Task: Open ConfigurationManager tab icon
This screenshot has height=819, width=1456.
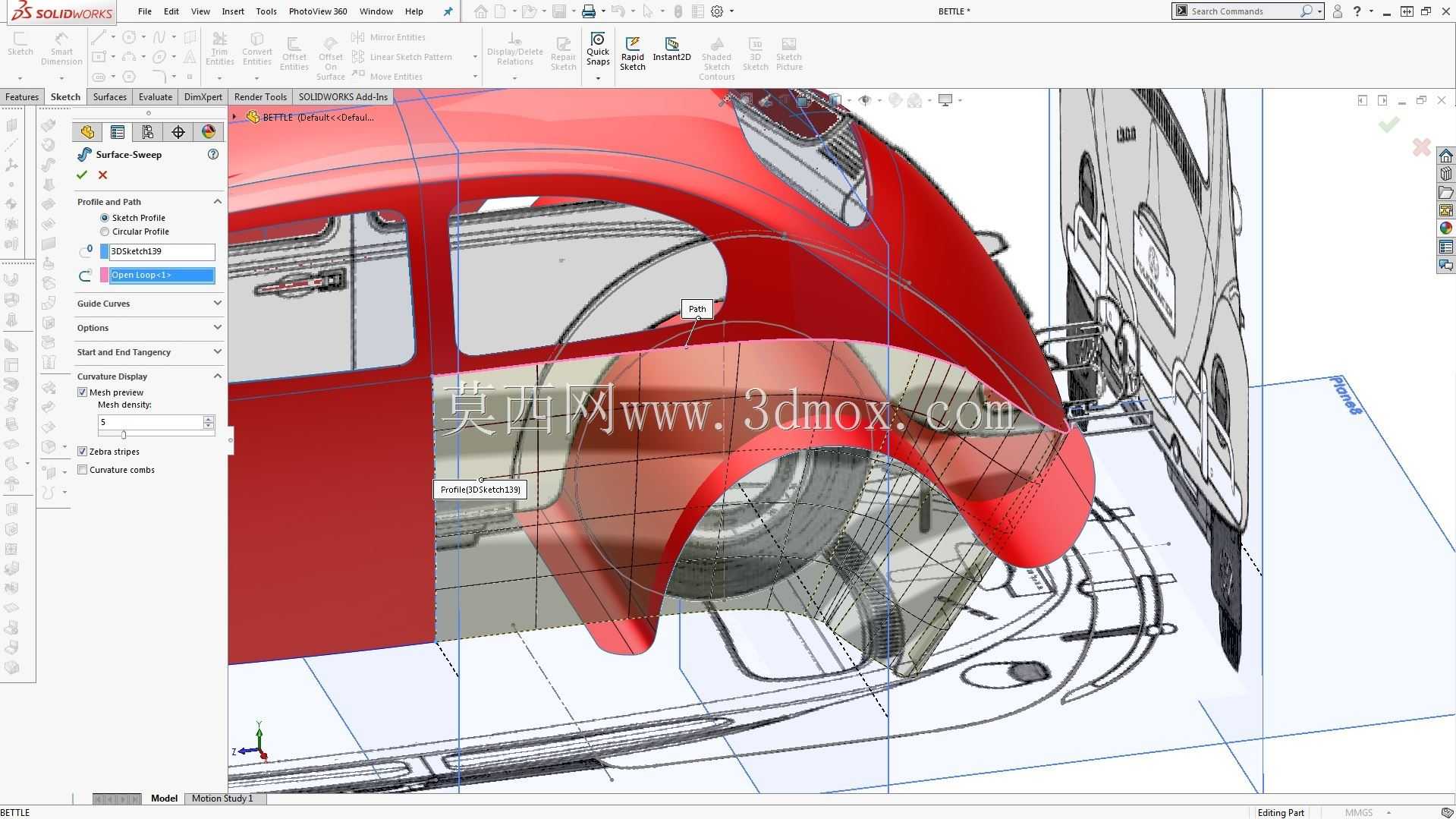Action: coord(148,132)
